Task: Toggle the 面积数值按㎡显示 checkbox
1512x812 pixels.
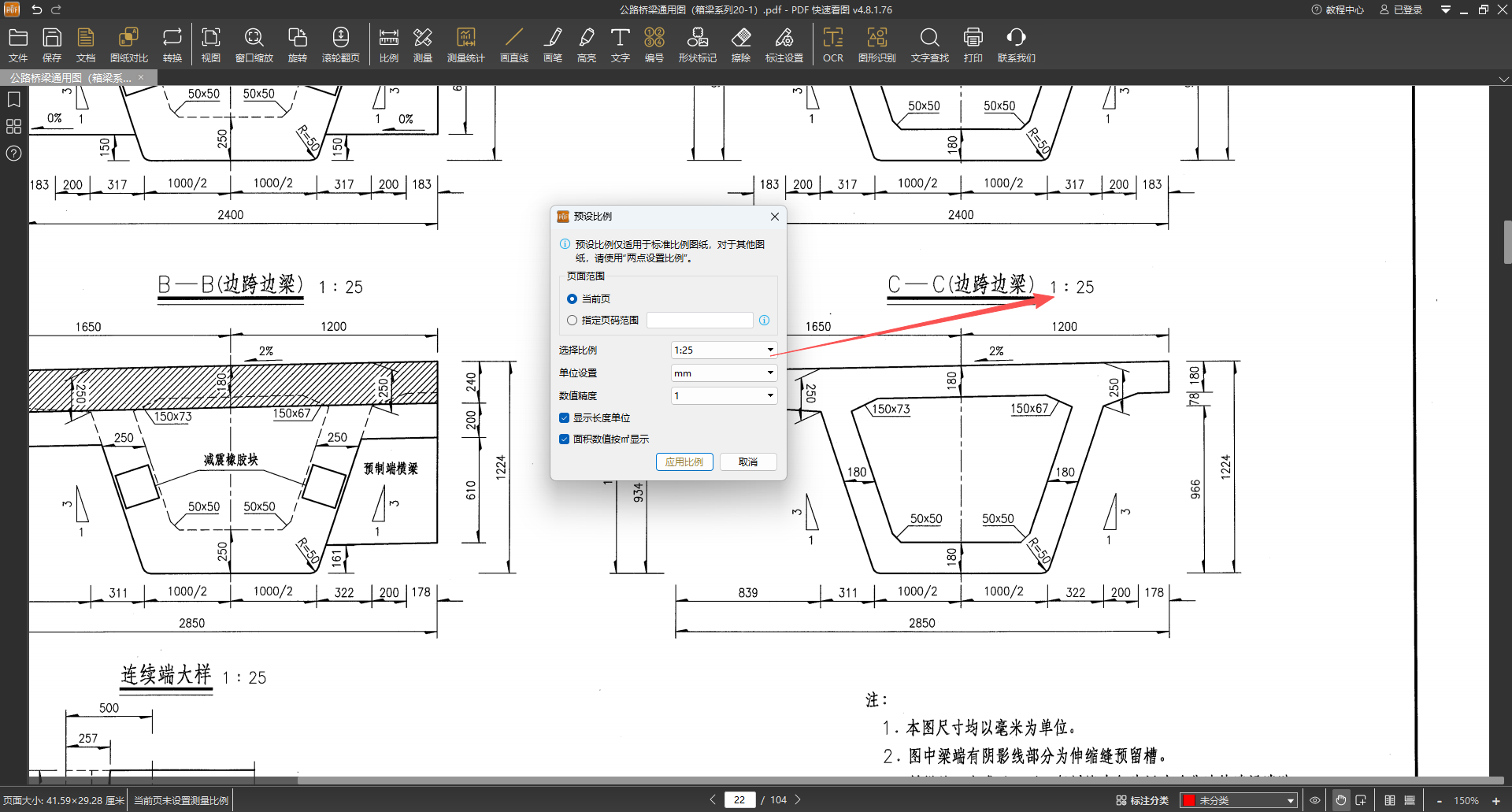Action: click(x=565, y=439)
